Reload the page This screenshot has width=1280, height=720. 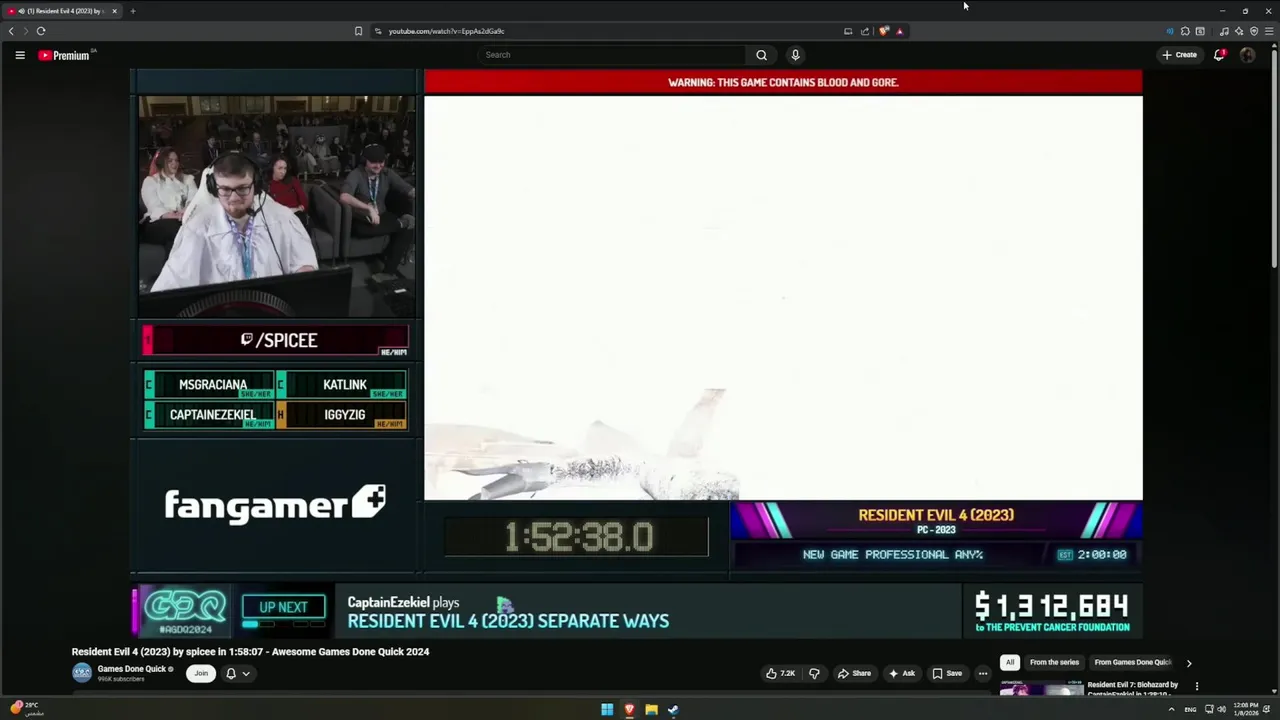pos(41,31)
